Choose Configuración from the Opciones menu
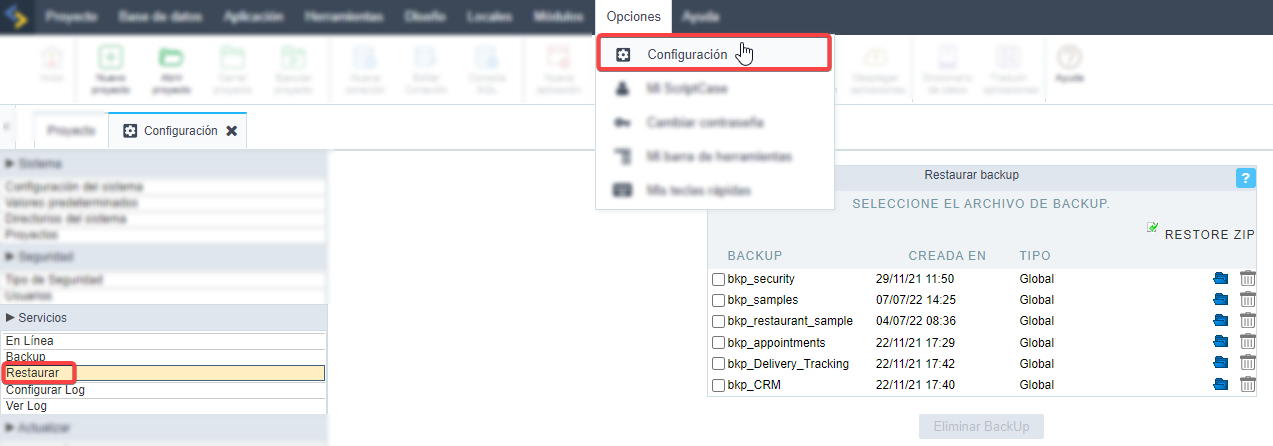 point(686,54)
